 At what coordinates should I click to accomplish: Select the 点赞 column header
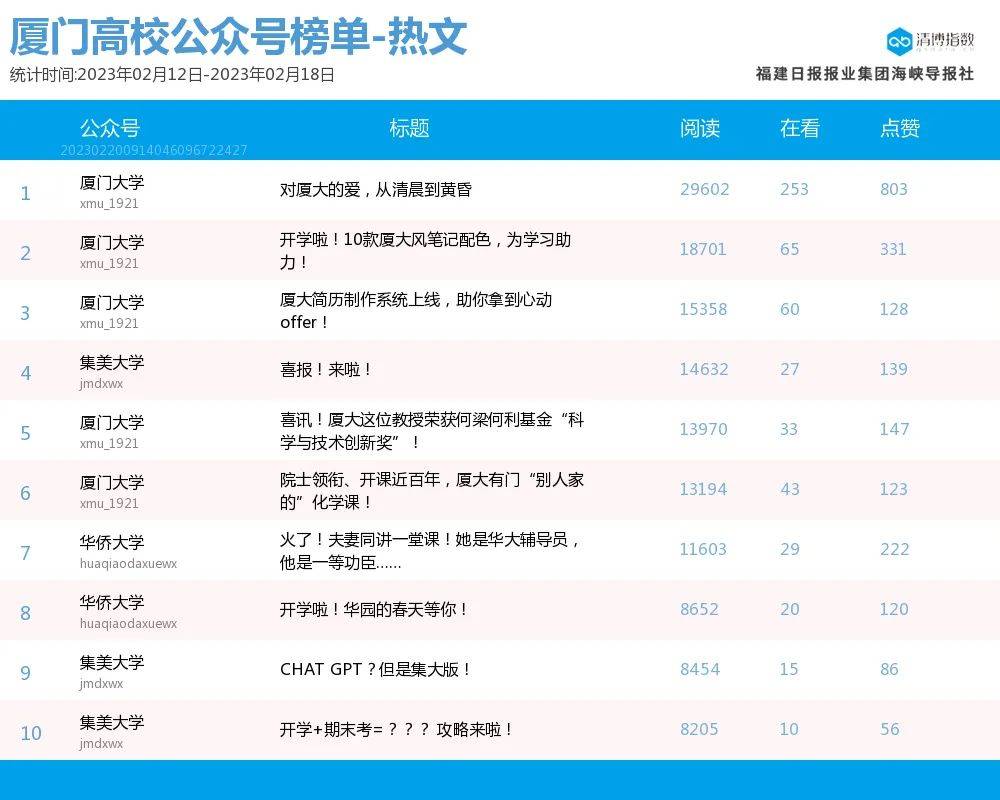click(x=899, y=128)
